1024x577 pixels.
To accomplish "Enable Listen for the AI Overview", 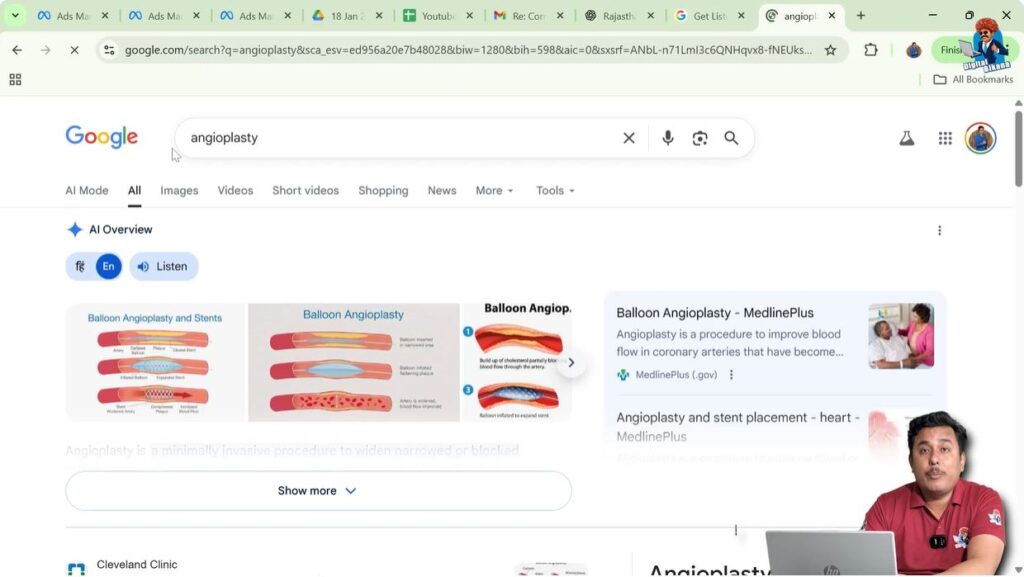I will pyautogui.click(x=163, y=266).
